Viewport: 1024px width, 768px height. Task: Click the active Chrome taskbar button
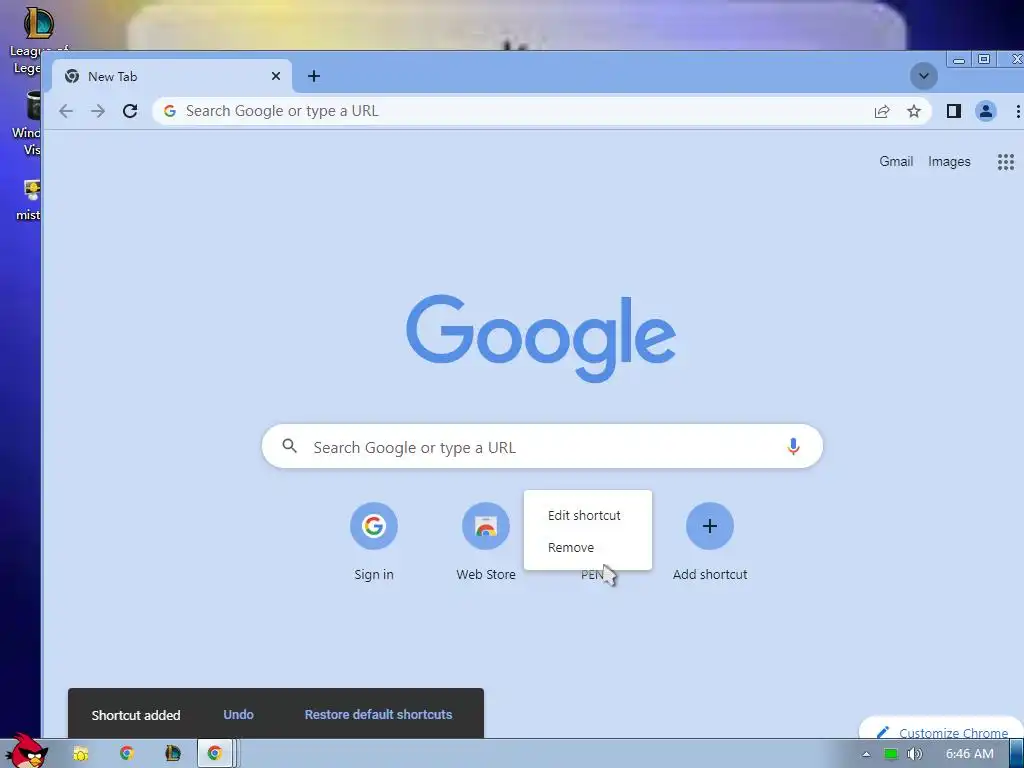point(216,754)
